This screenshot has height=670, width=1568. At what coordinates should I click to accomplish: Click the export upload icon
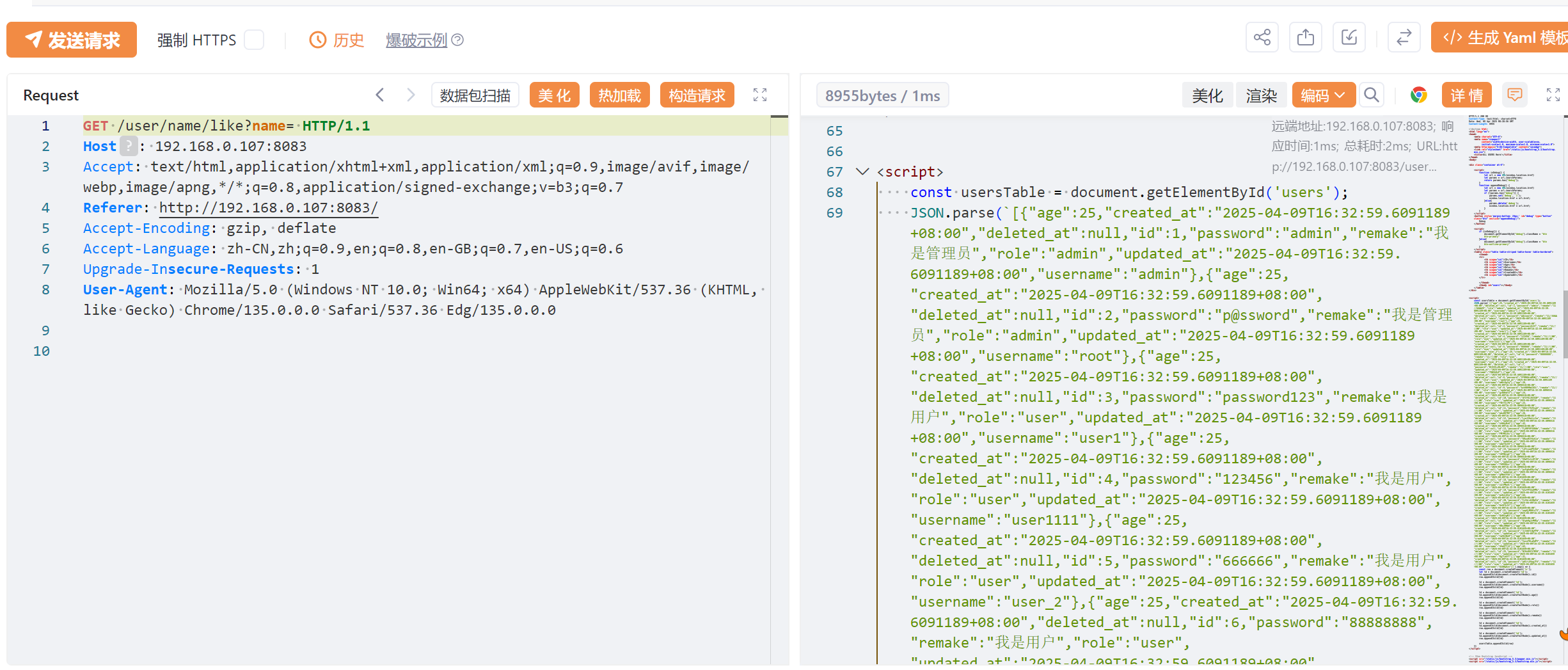pyautogui.click(x=1305, y=38)
